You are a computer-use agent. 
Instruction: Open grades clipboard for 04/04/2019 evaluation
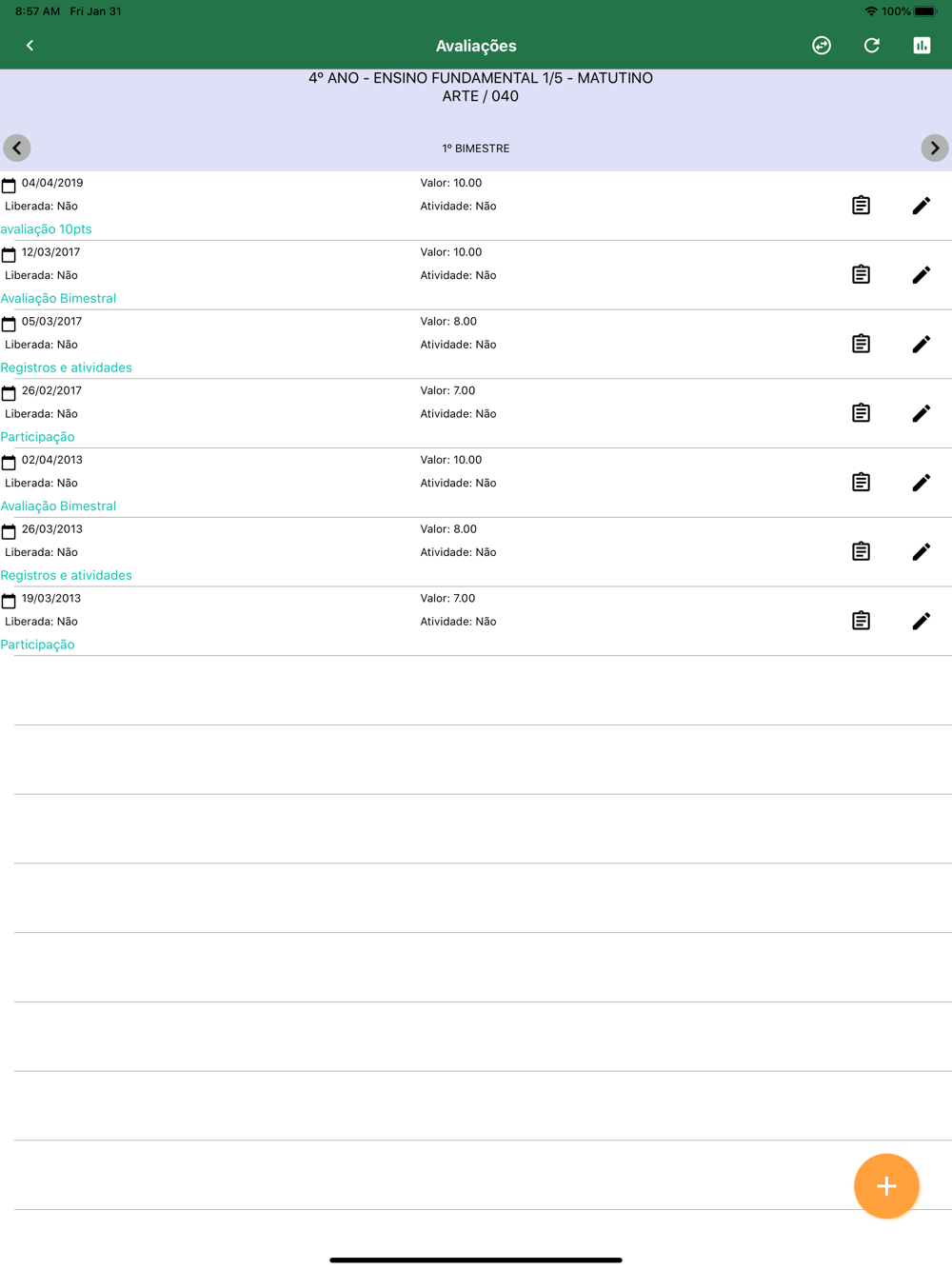(x=861, y=206)
